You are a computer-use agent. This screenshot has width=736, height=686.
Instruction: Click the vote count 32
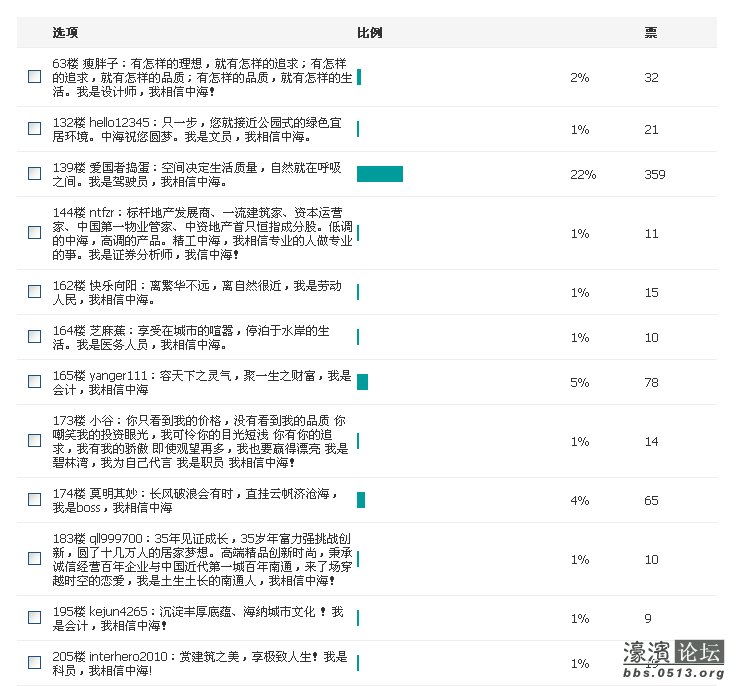(x=652, y=77)
